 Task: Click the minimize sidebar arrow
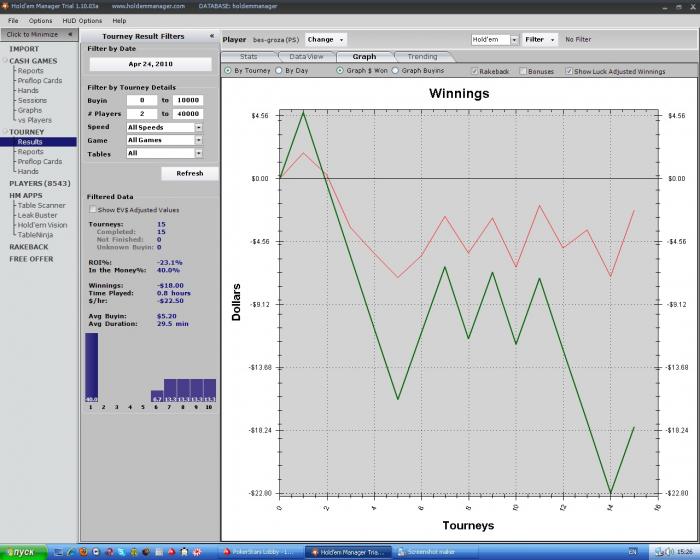click(72, 35)
